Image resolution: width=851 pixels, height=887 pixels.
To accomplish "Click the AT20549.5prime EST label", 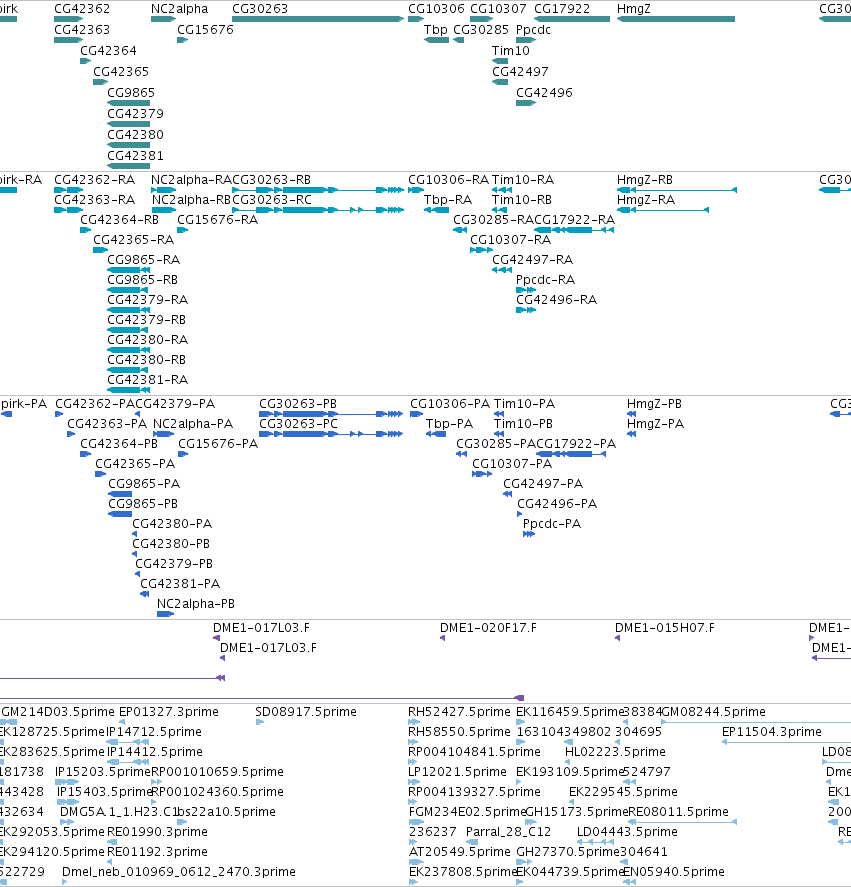I will click(459, 851).
